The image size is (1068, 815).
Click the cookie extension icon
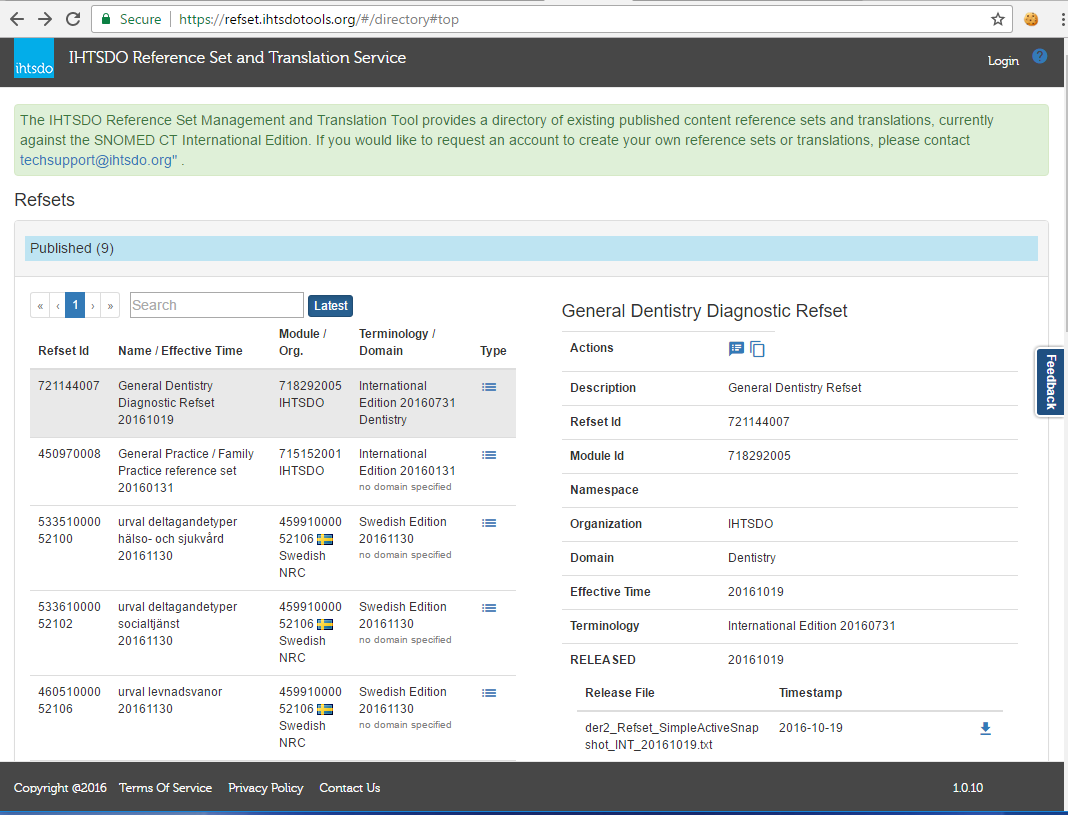1031,19
